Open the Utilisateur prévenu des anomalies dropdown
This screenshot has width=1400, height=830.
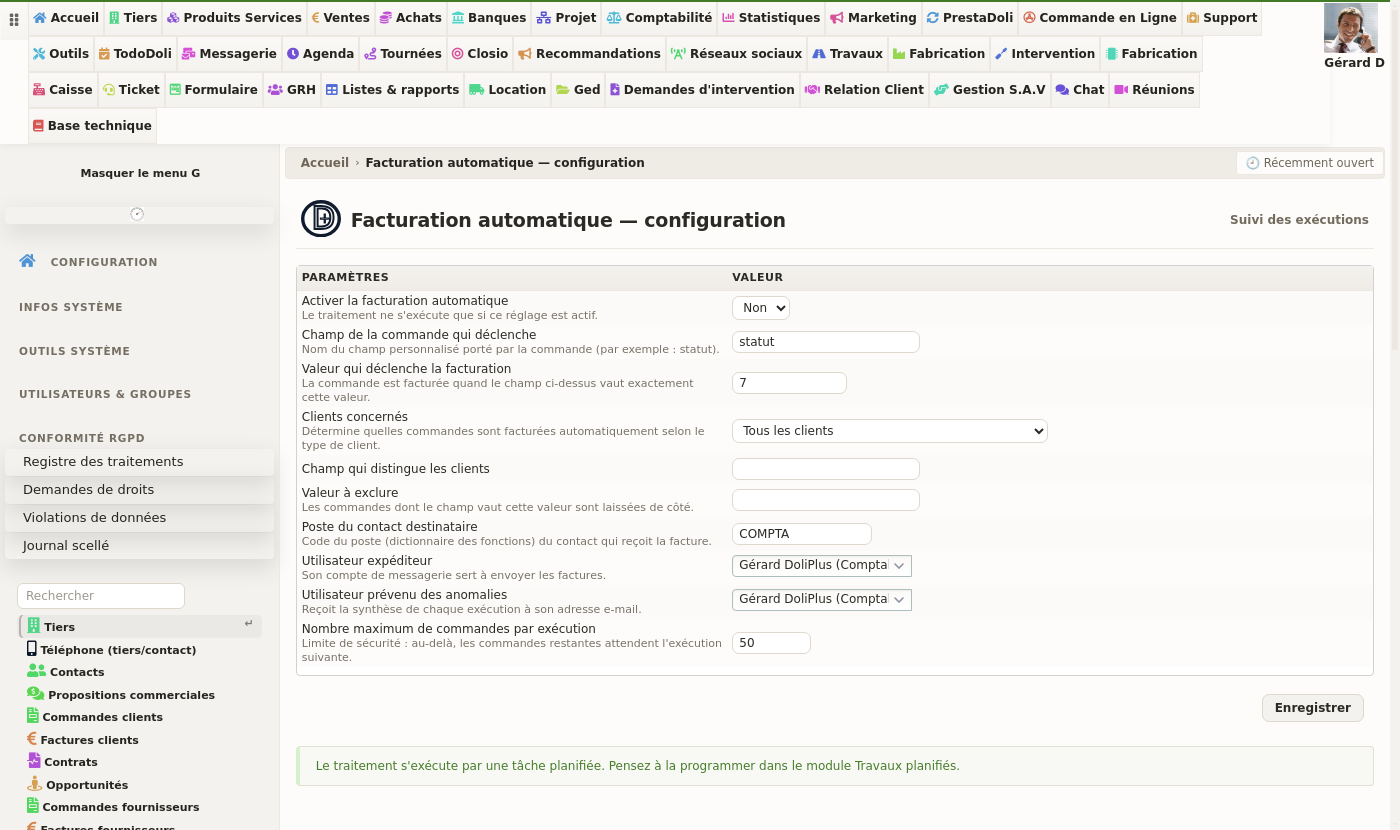point(822,600)
